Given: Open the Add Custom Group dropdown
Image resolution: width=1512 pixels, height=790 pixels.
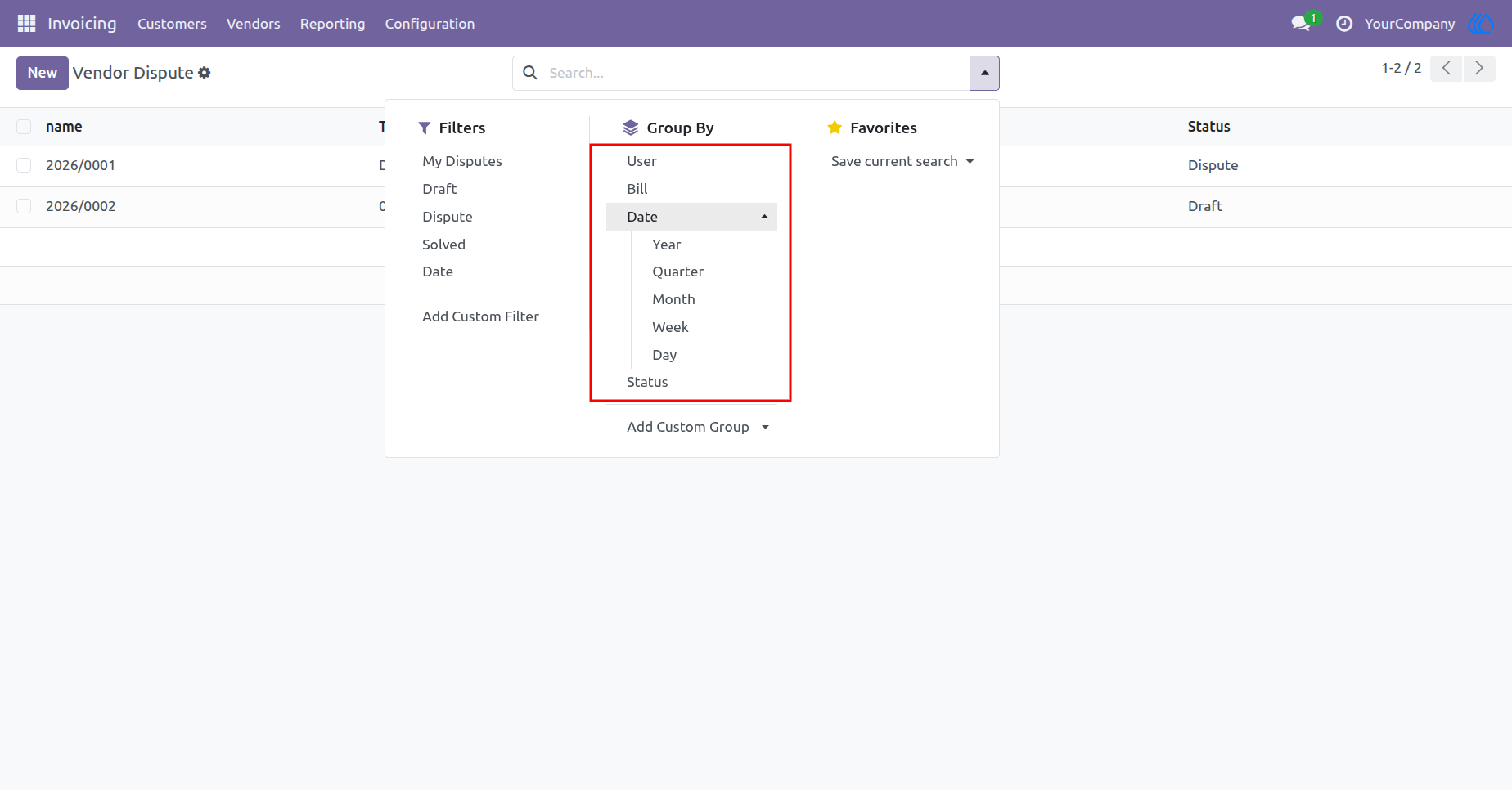Looking at the screenshot, I should (698, 427).
